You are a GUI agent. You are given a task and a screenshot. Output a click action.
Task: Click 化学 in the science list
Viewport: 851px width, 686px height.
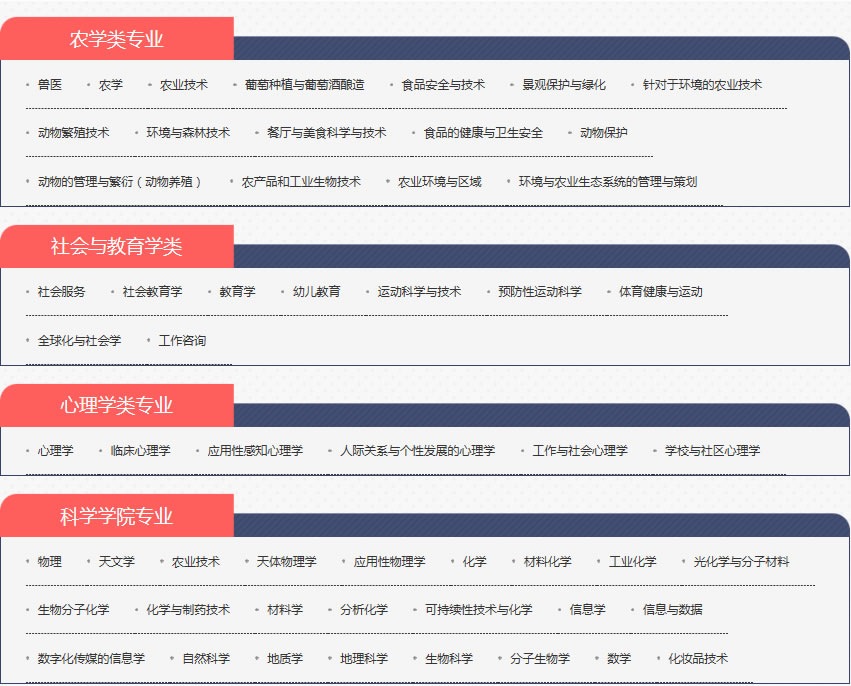(x=474, y=562)
